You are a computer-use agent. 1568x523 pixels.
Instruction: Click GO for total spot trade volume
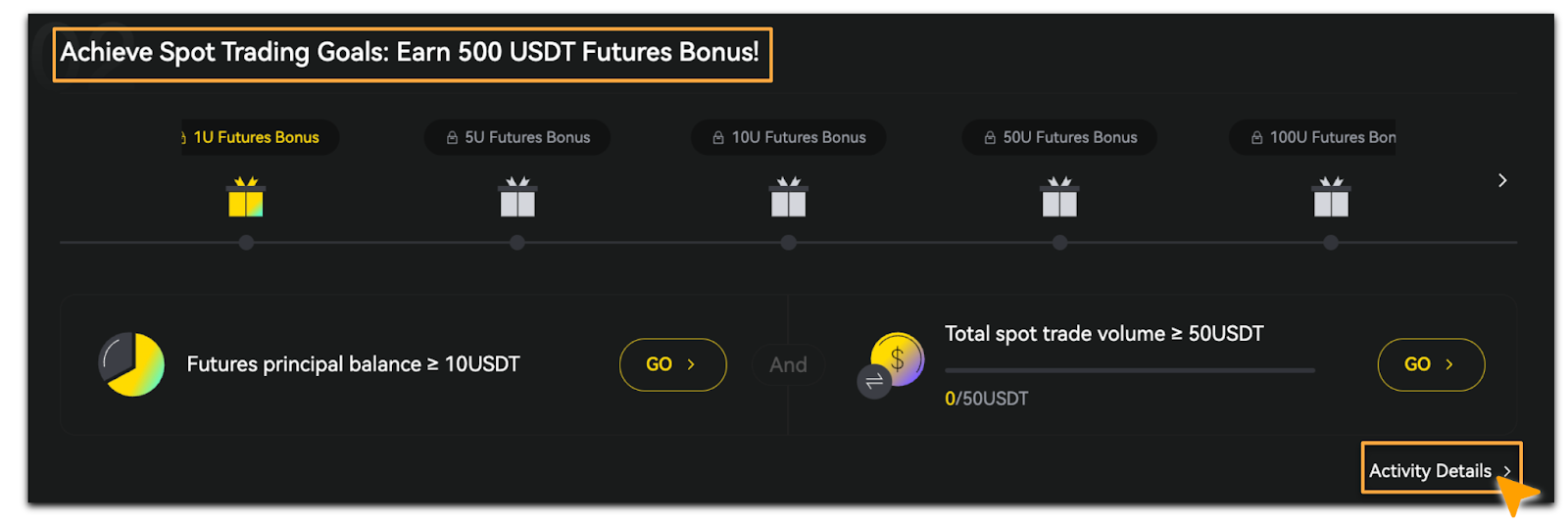(x=1431, y=364)
